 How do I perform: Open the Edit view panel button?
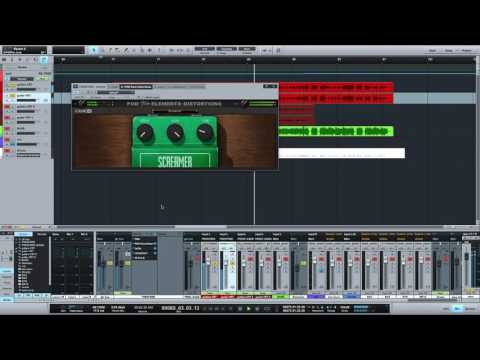(446, 309)
